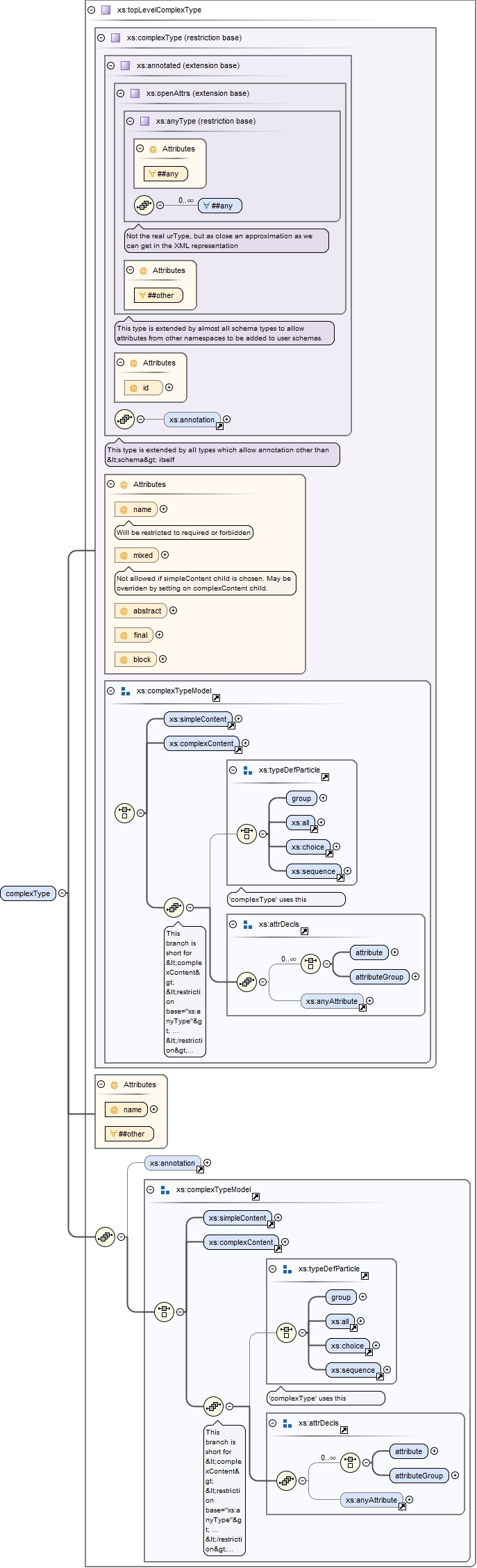Collapse the complexType root node
The height and width of the screenshot is (1568, 477).
coord(62,893)
